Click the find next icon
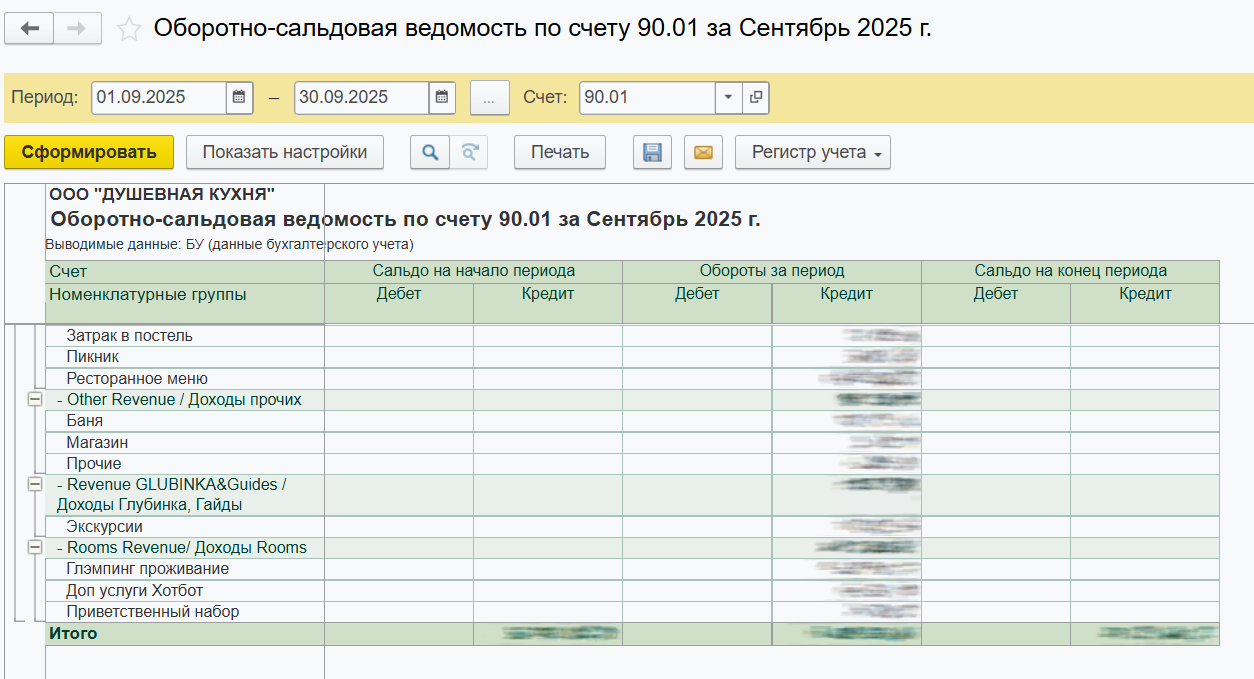This screenshot has height=679, width=1254. click(x=468, y=152)
